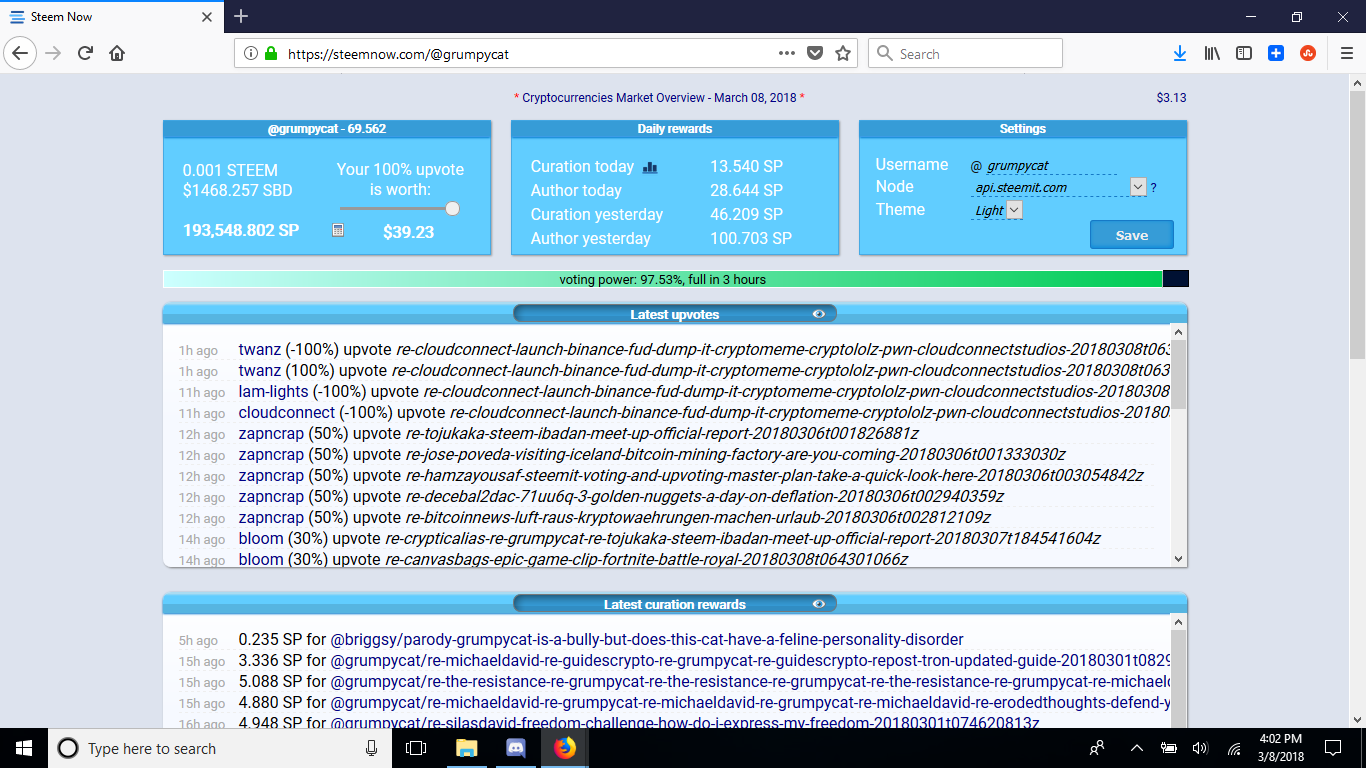This screenshot has height=768, width=1366.
Task: Open the Theme dropdown set to Light
Action: [x=1013, y=209]
